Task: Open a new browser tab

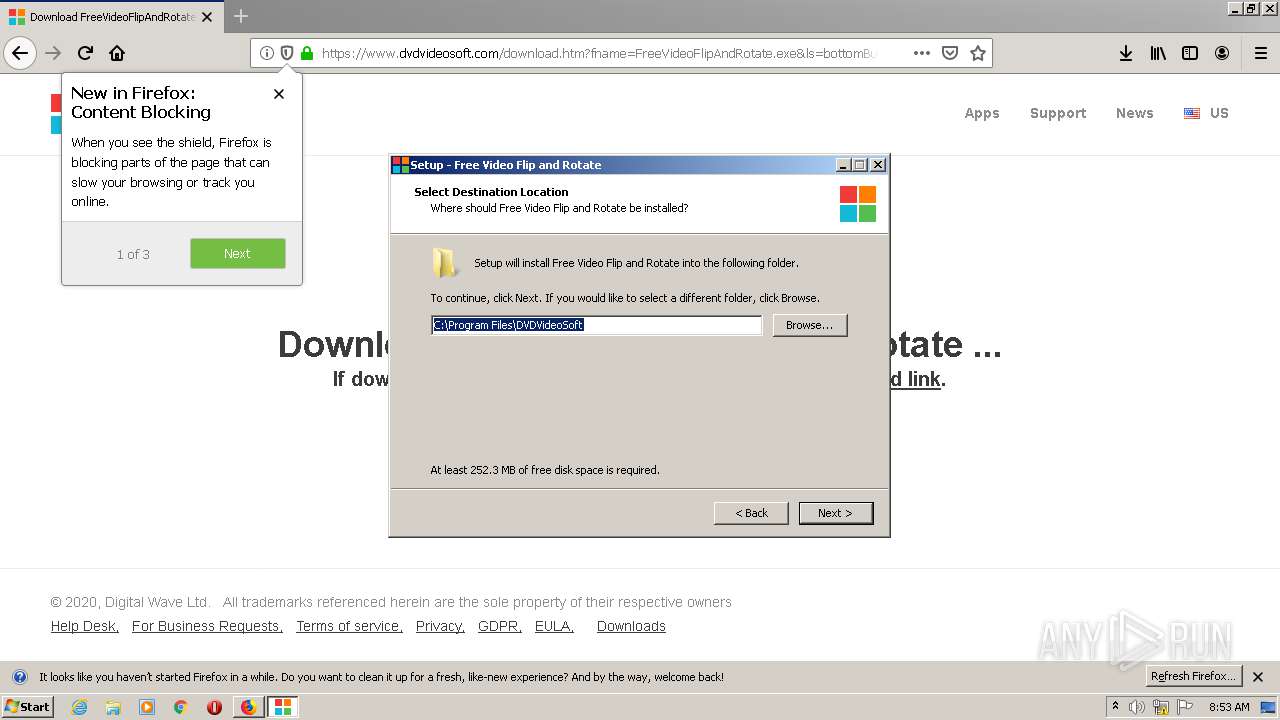Action: pos(241,16)
